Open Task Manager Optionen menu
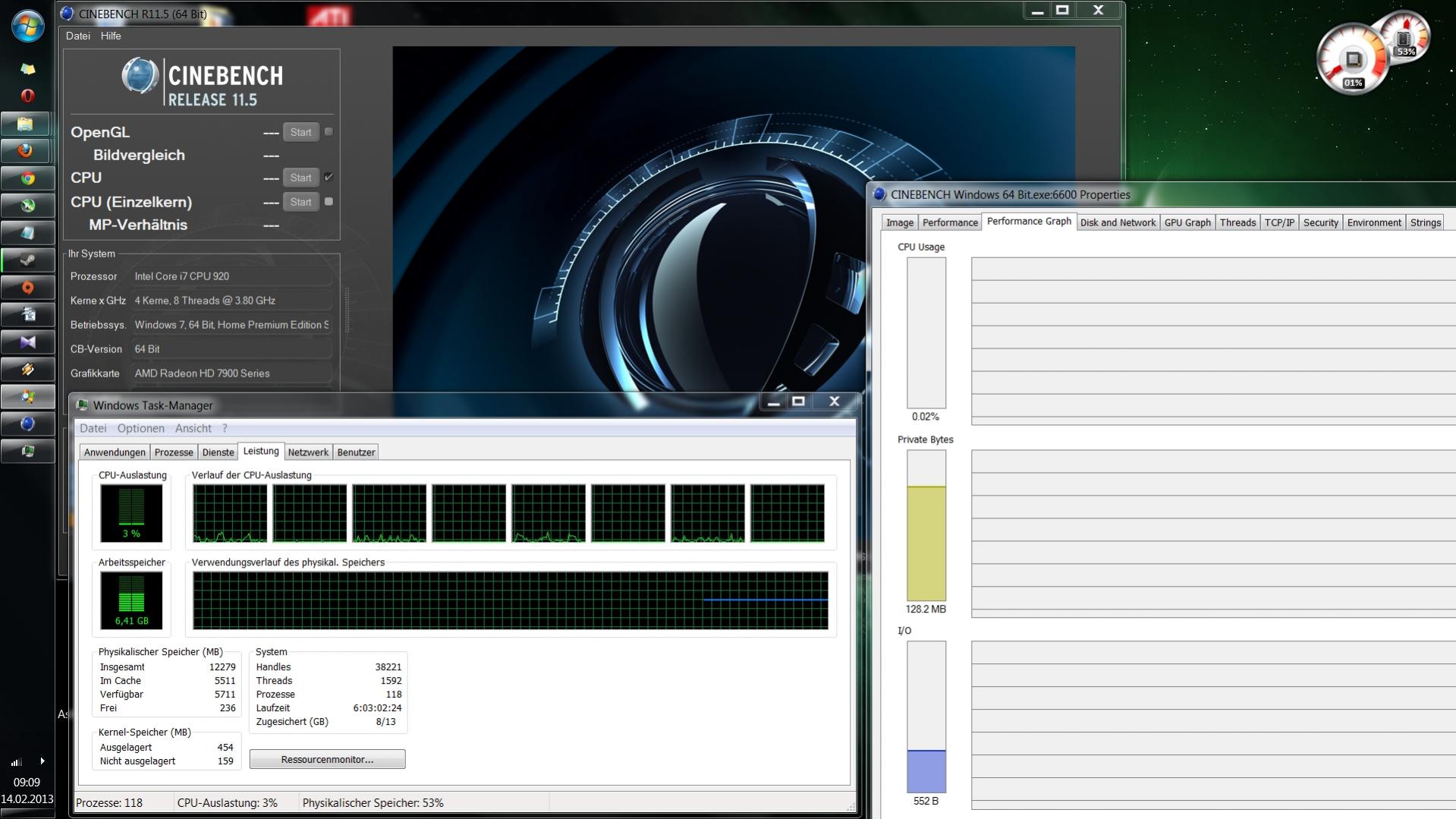1456x819 pixels. [140, 428]
